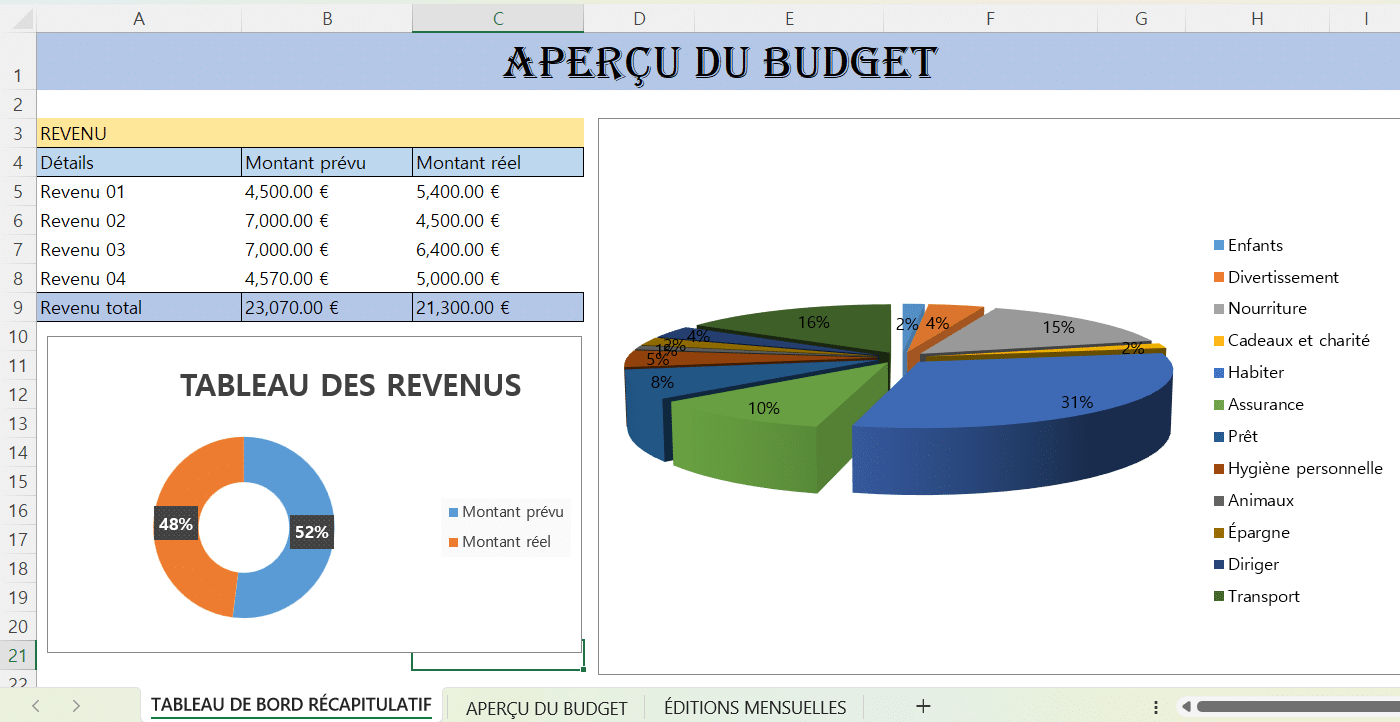Select the TABLEAU DE BORD RÉCAPITULATIF tab
Viewport: 1400px width, 722px height.
click(291, 705)
